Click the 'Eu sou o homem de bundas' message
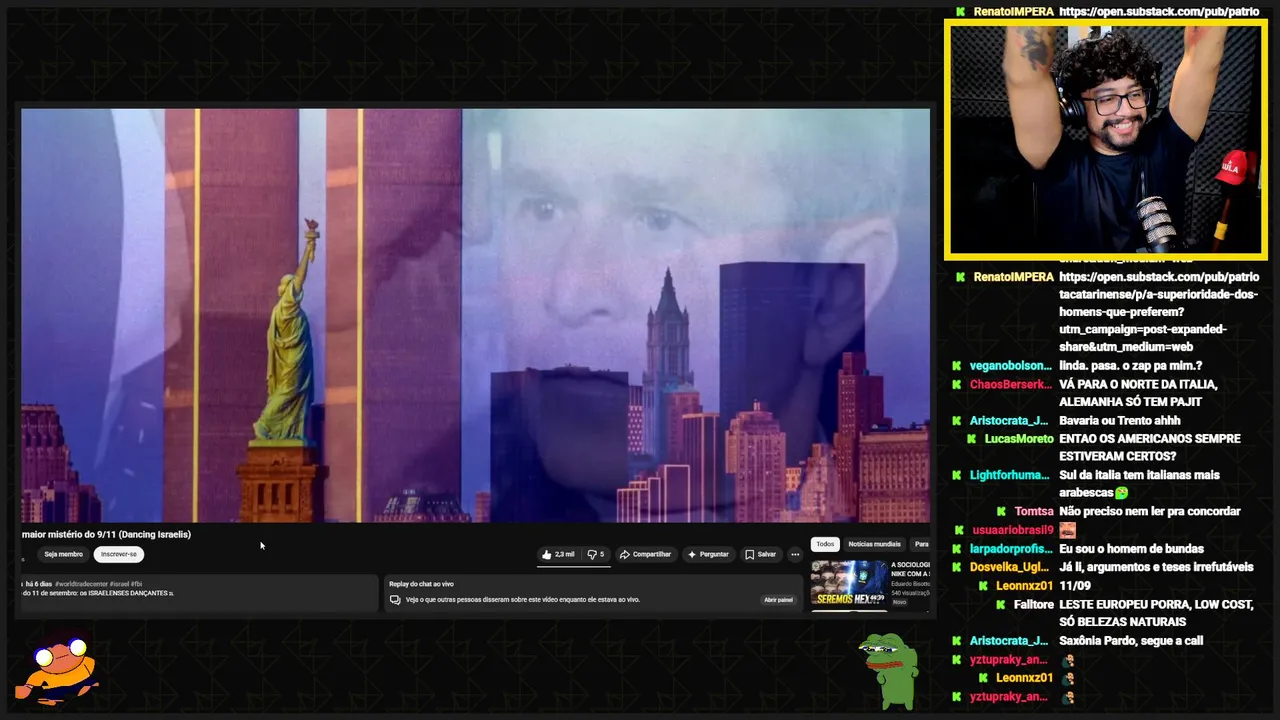This screenshot has width=1280, height=720. 1131,549
